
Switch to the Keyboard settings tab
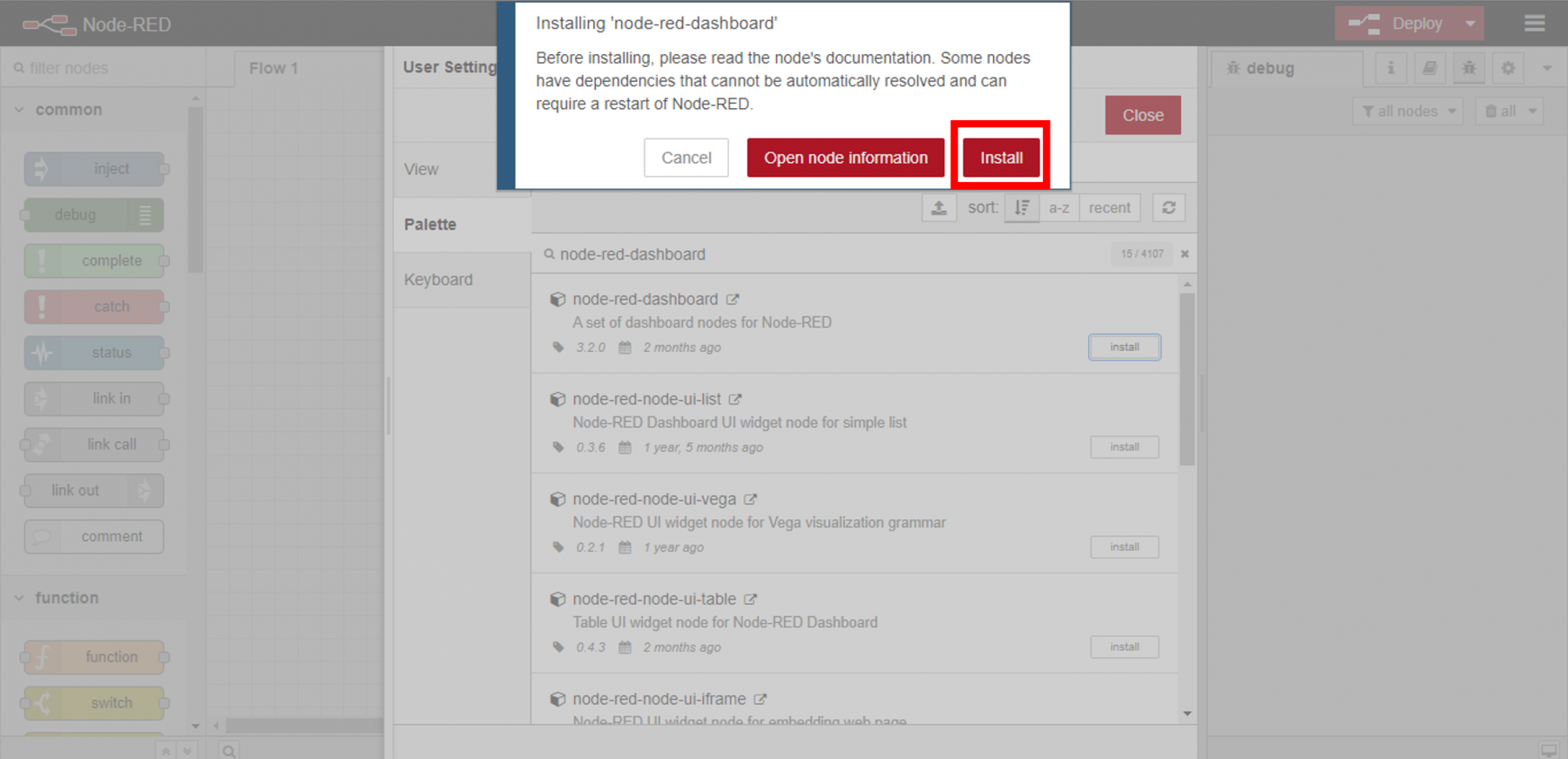(438, 280)
